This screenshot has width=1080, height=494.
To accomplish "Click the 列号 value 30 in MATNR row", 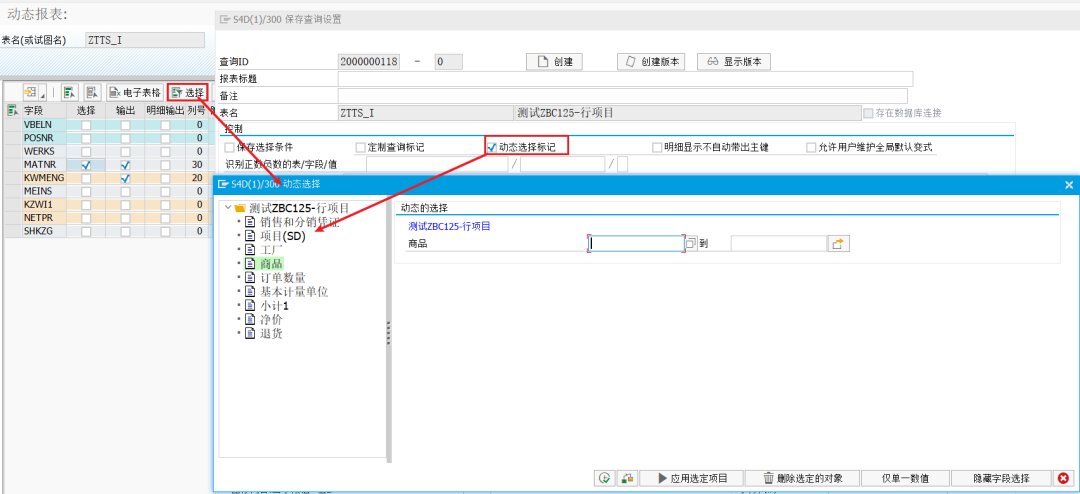I will coord(196,165).
